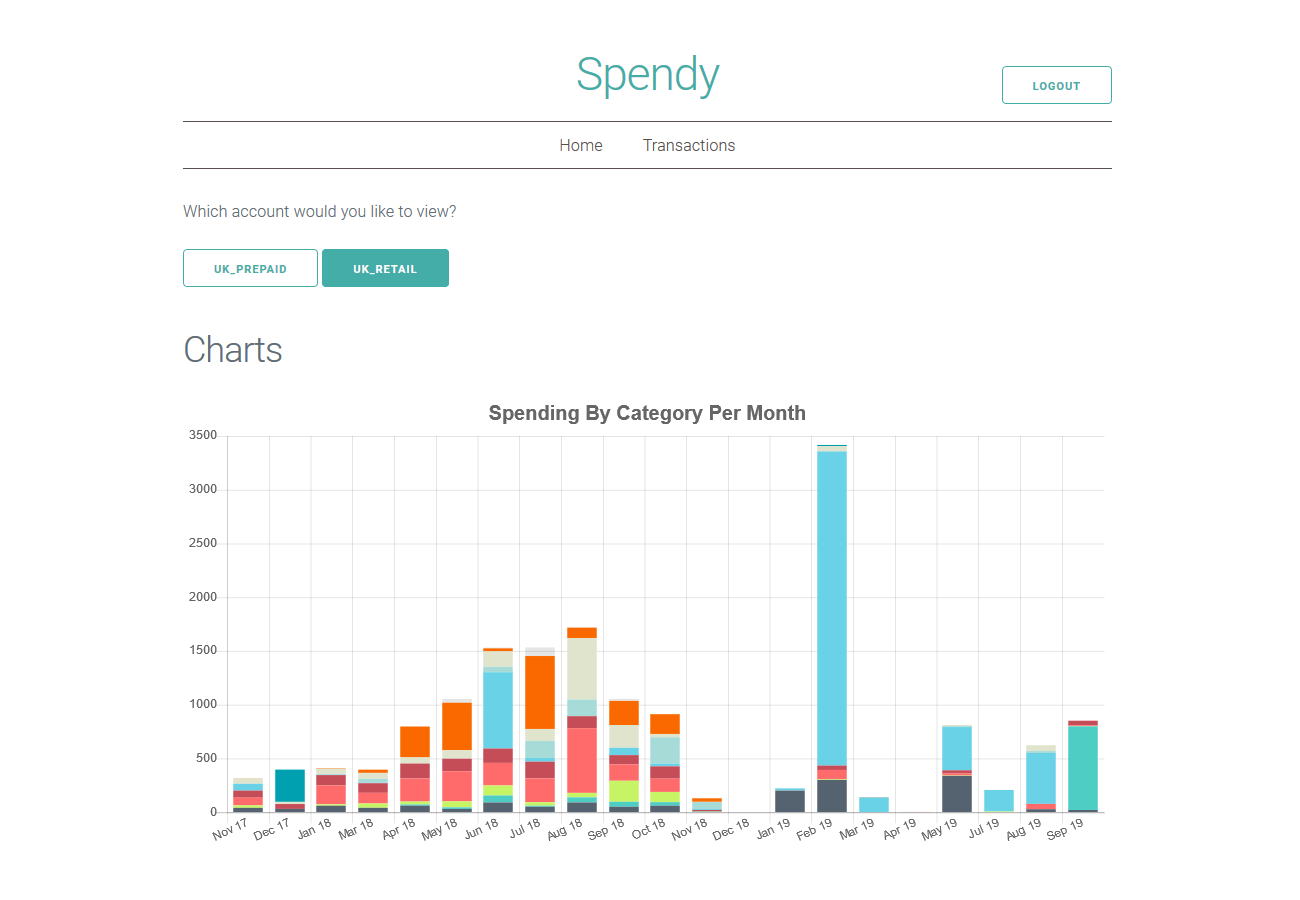Click the orange segment in the May 18 bar
Viewport: 1300px width, 900px height.
(457, 726)
